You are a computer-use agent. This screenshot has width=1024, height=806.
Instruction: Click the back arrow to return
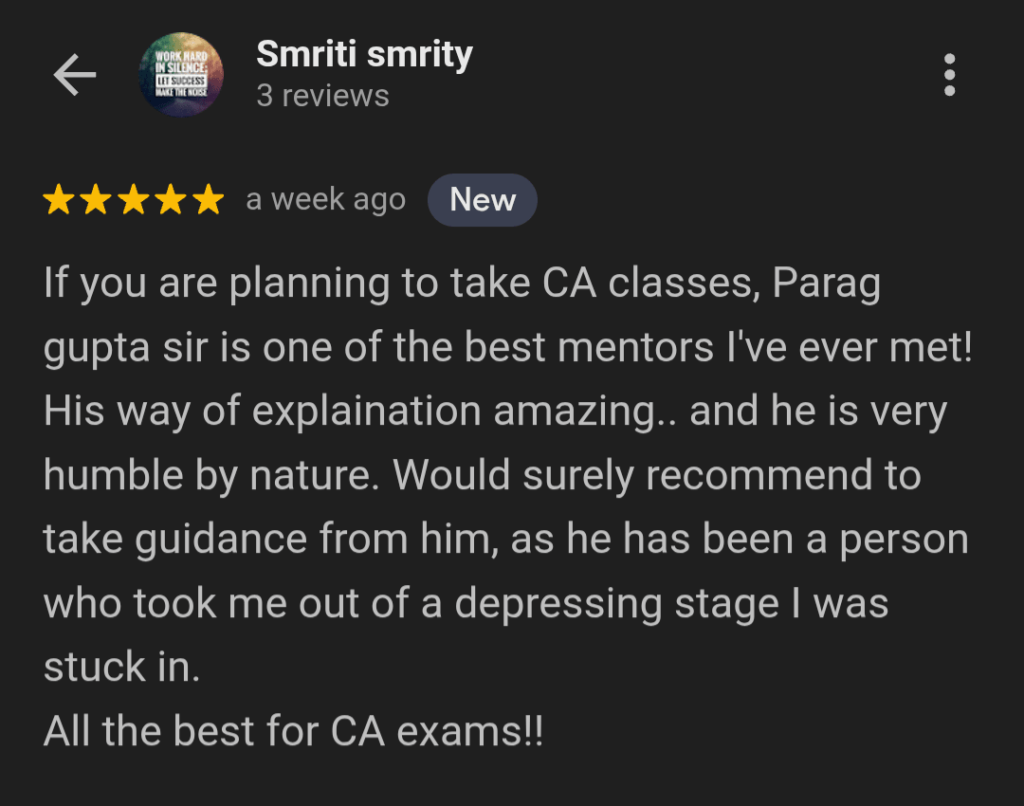point(74,74)
